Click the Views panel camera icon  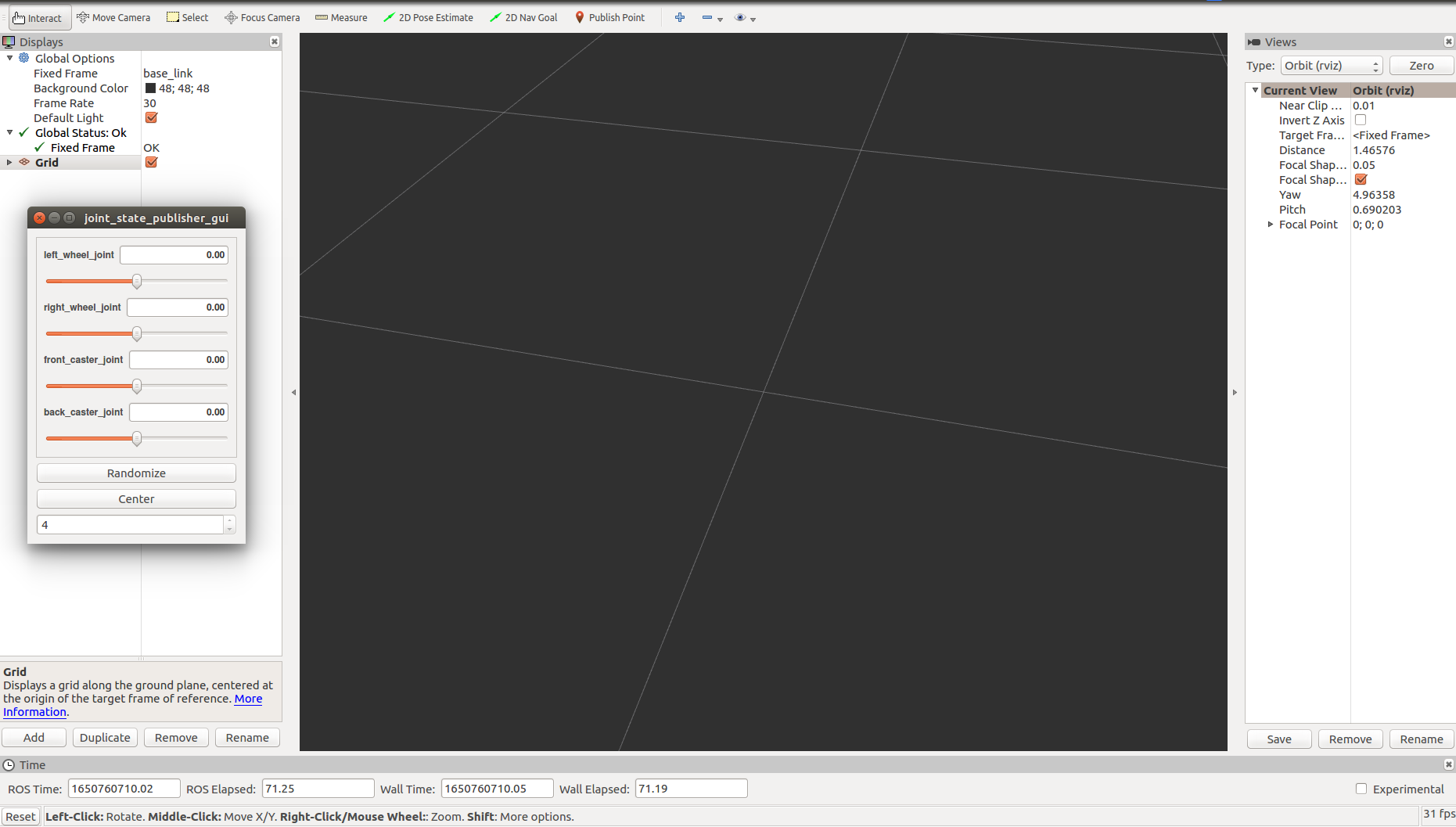[1255, 41]
